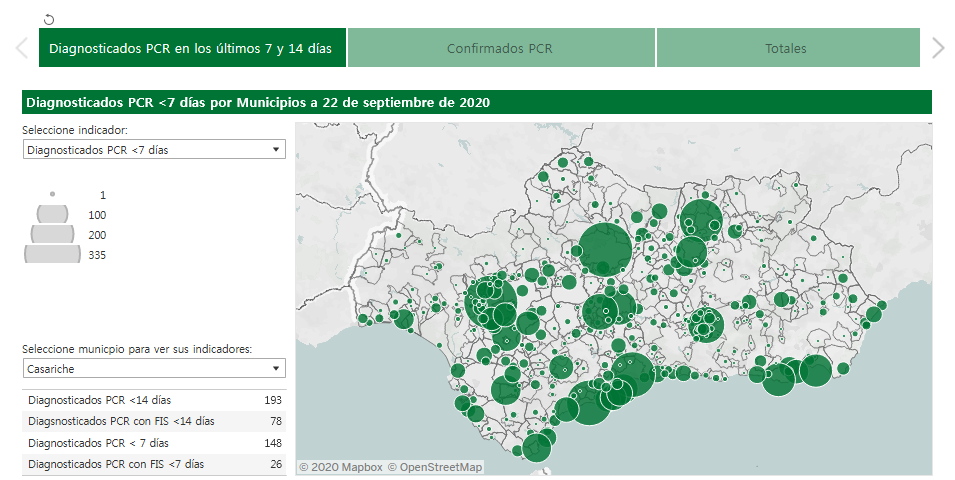Open the Seleccione indicador dropdown
955x480 pixels.
[x=153, y=149]
